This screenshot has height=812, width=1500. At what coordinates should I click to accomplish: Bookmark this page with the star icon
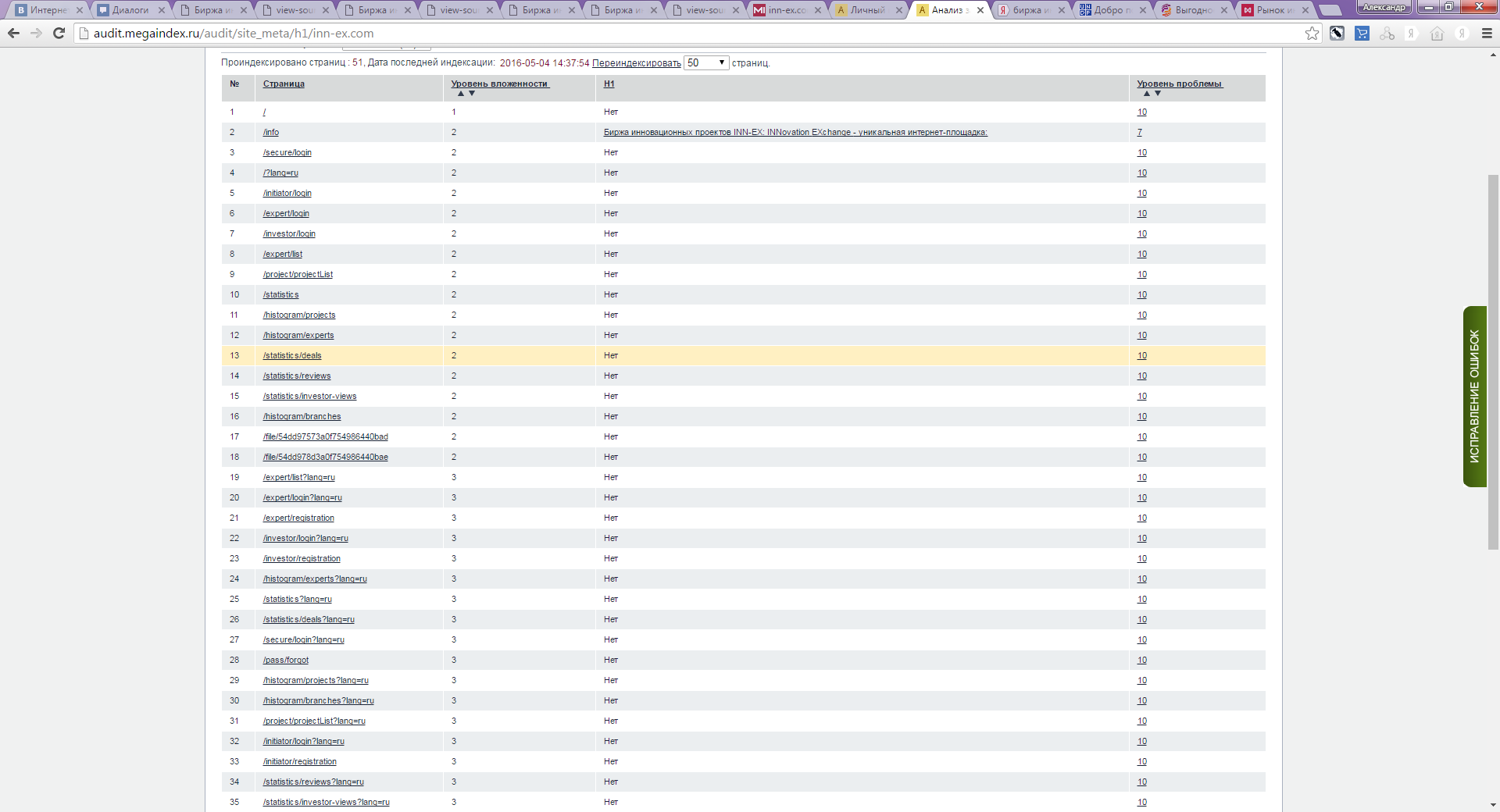1312,34
